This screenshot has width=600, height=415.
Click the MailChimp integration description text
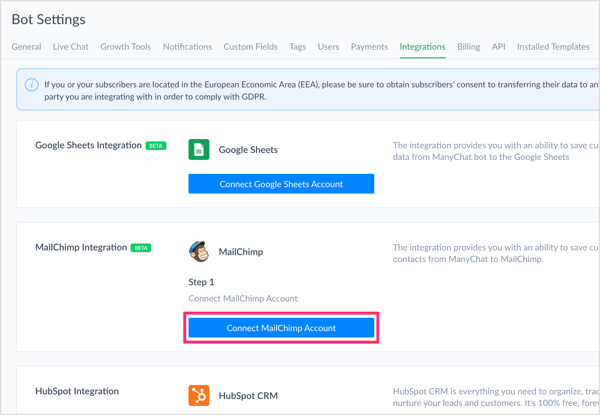(496, 253)
